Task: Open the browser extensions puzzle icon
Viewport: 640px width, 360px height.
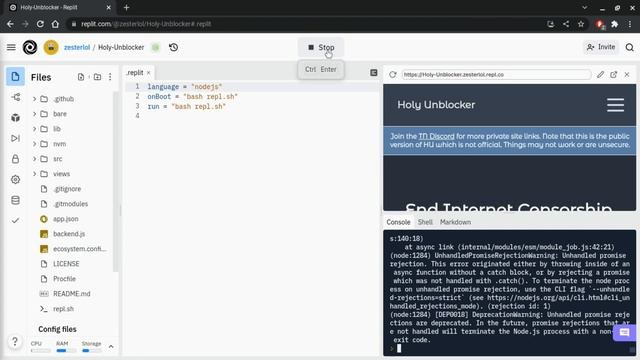Action: point(614,24)
